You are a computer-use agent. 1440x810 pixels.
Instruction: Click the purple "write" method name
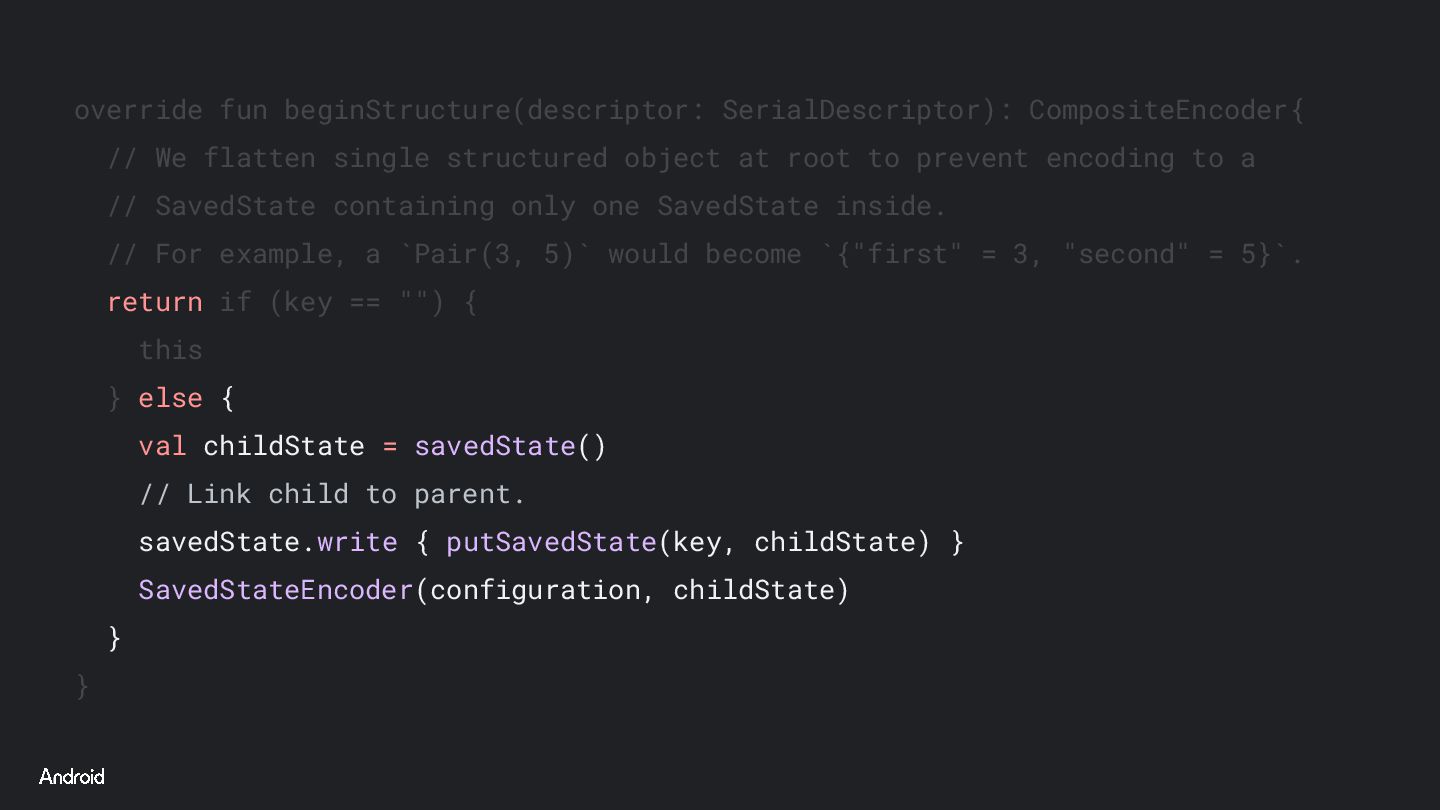[x=357, y=542]
